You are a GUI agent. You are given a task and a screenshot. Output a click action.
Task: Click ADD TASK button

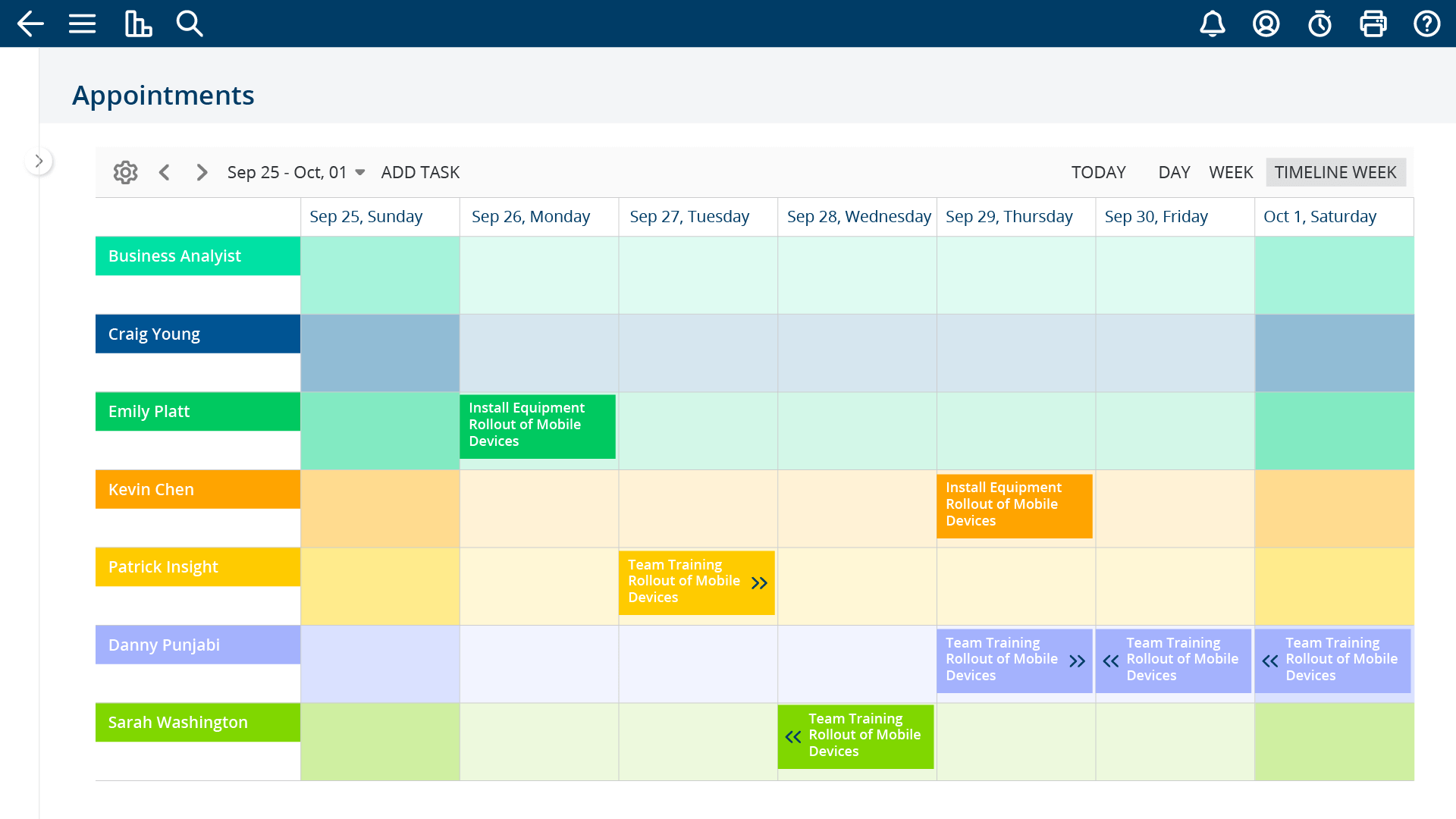pyautogui.click(x=420, y=172)
